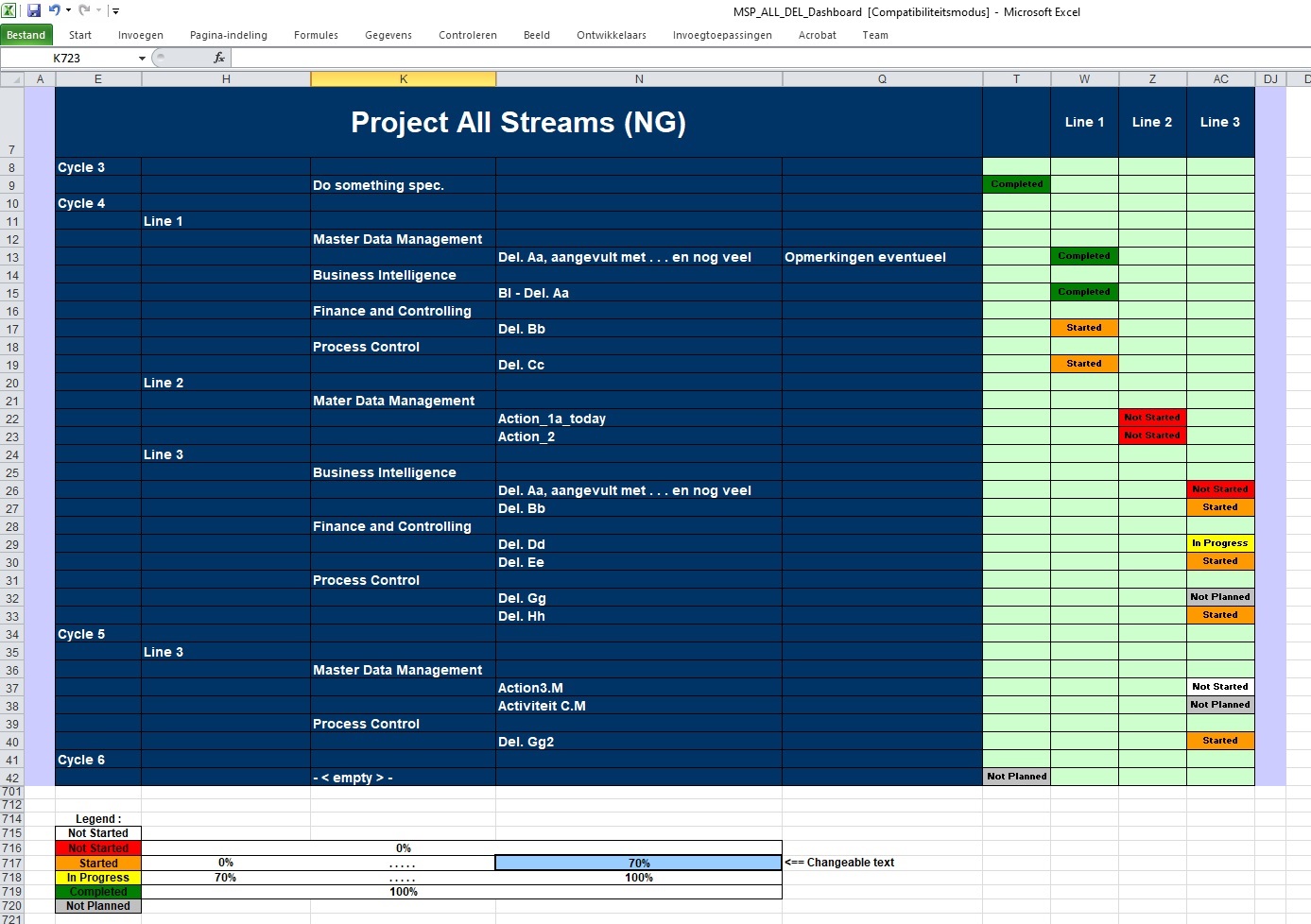Click the fx insert function icon
1311x924 pixels.
click(x=219, y=58)
